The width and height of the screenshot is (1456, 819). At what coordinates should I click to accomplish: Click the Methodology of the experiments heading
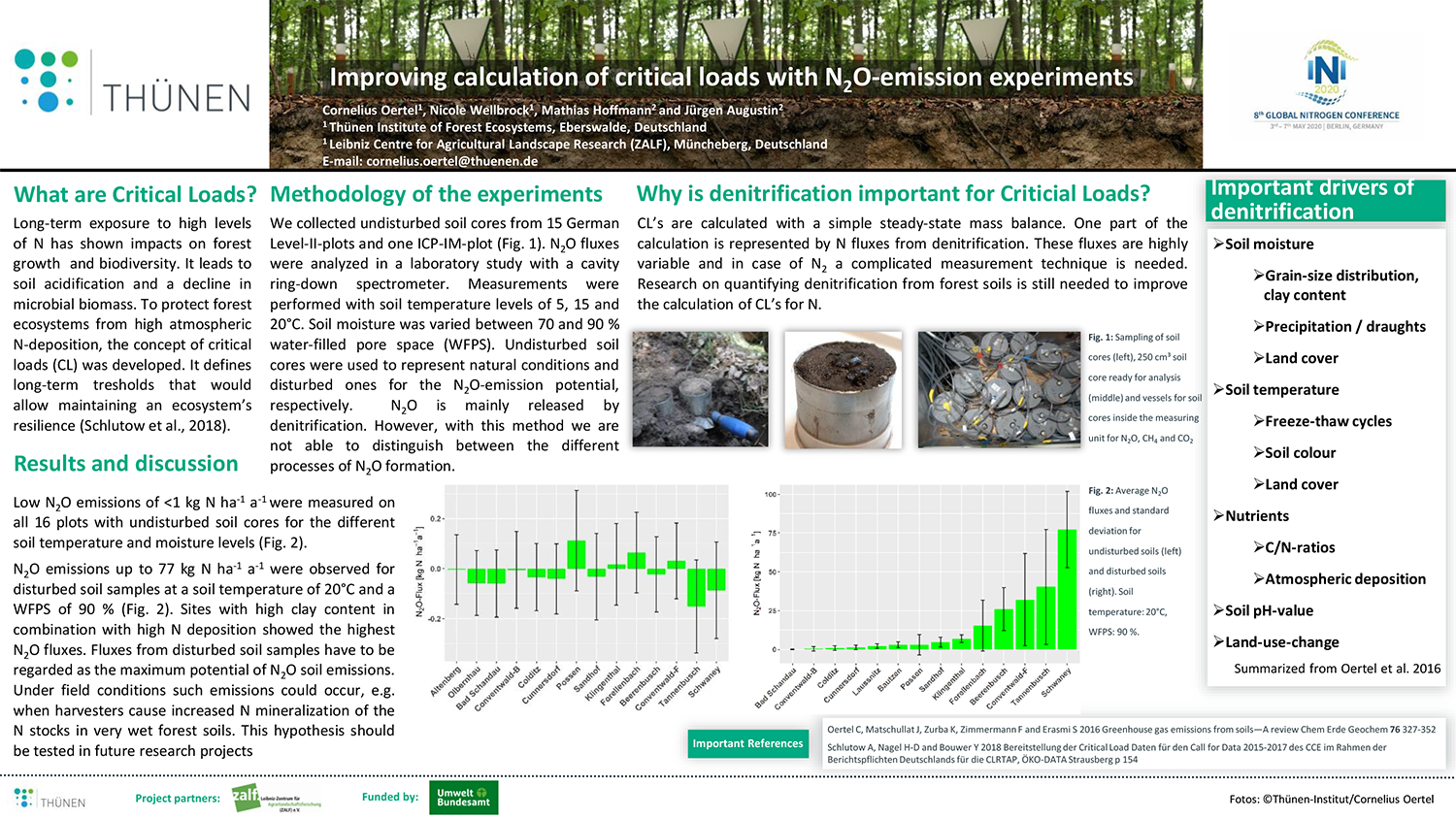[x=437, y=195]
